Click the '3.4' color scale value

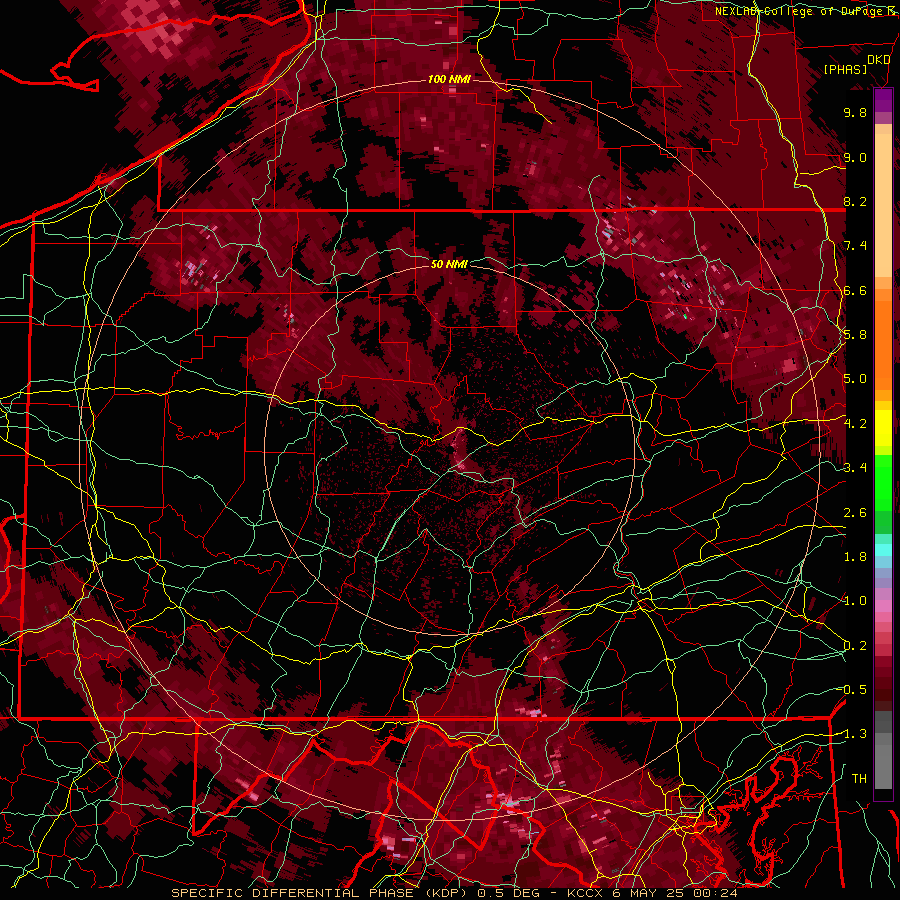855,468
